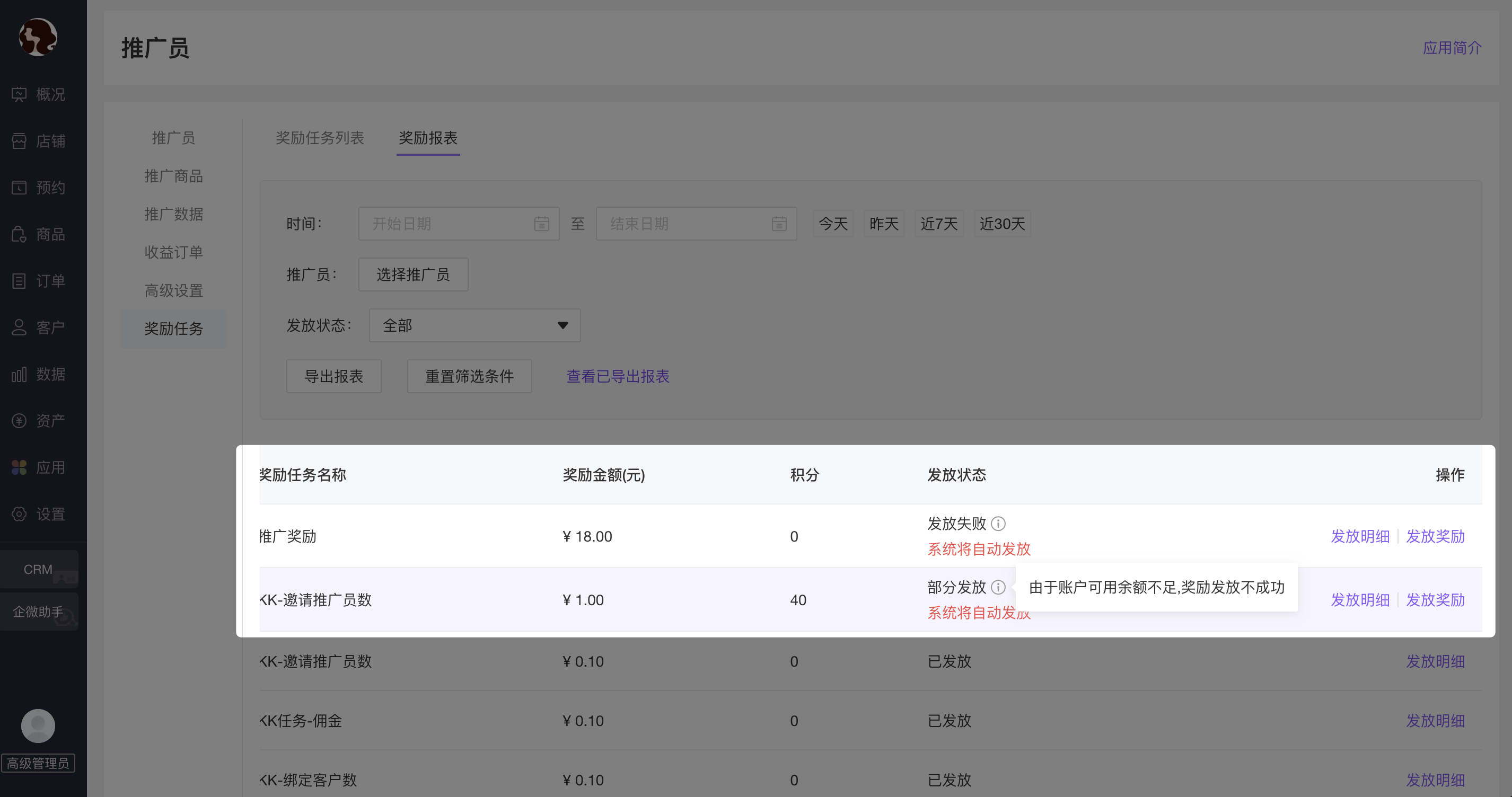Select 推广数据 in side menu
This screenshot has width=1512, height=797.
pos(174,214)
